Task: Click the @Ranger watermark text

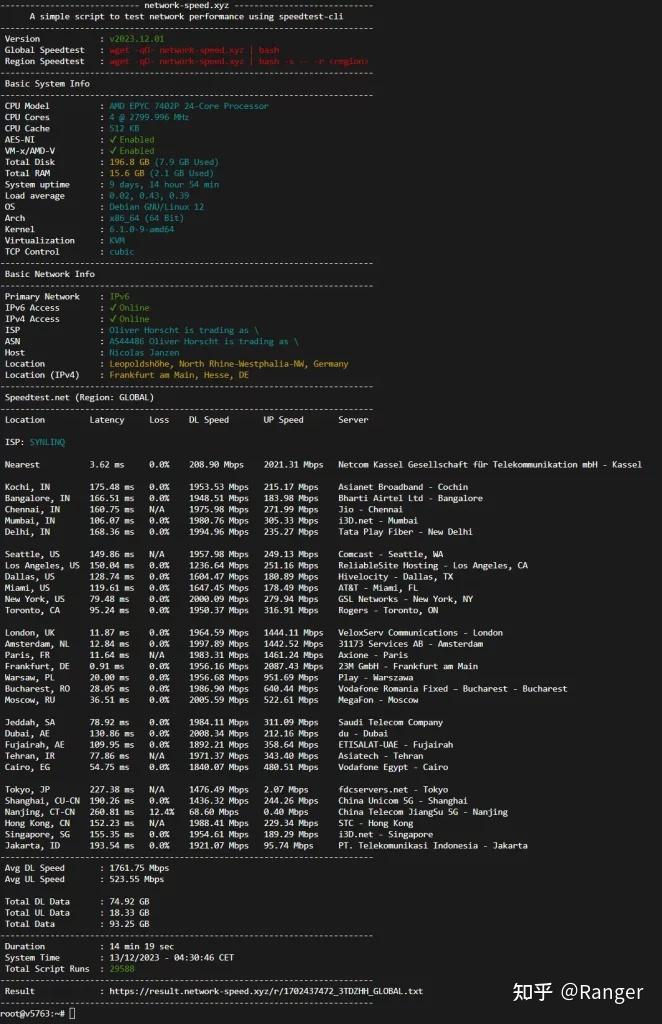Action: click(x=603, y=991)
